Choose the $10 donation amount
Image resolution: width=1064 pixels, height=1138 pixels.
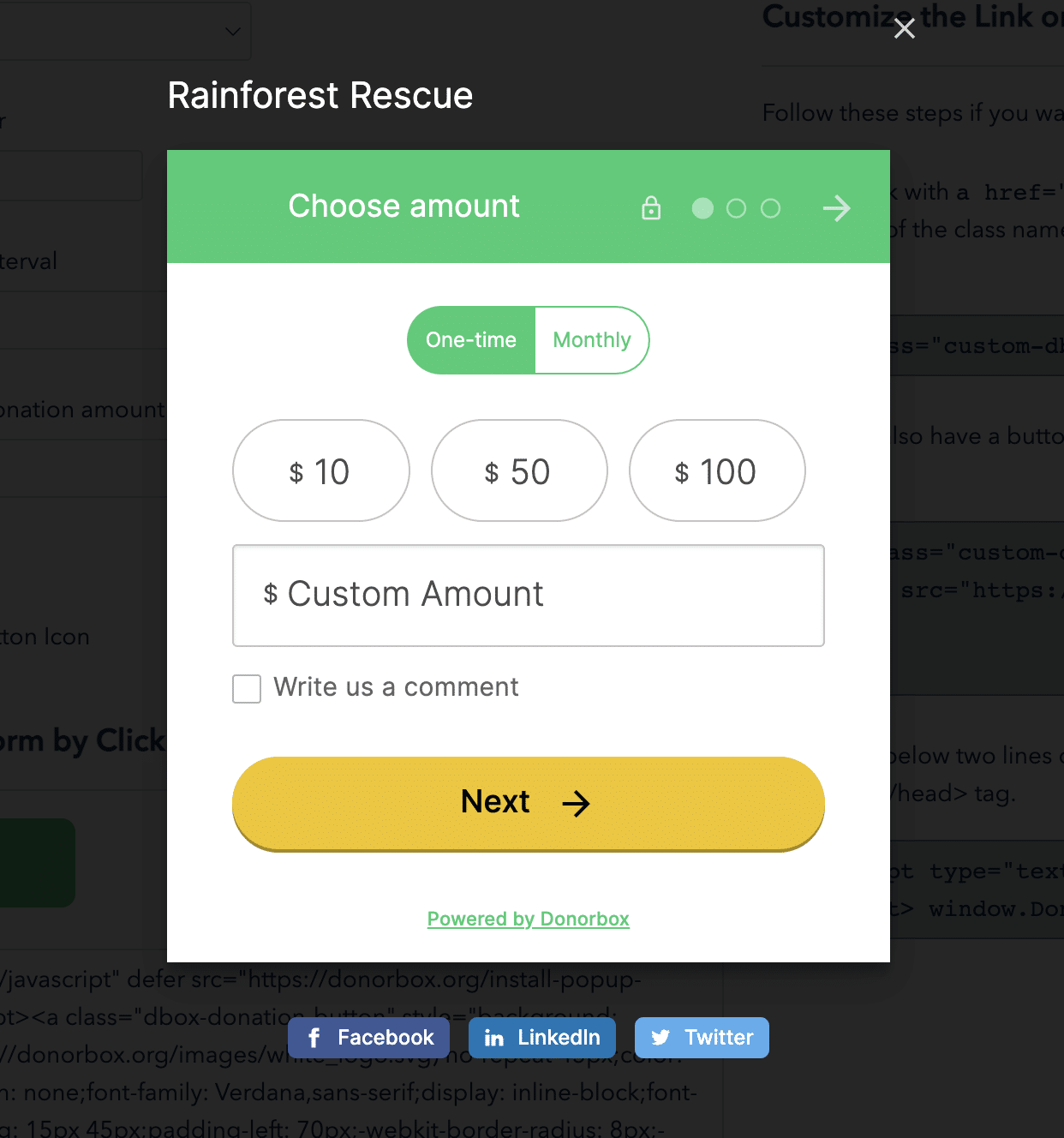320,470
